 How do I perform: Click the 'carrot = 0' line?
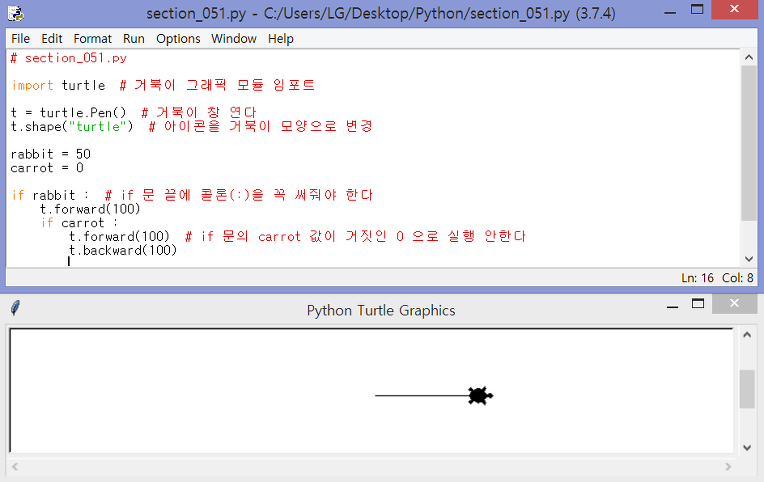(47, 168)
